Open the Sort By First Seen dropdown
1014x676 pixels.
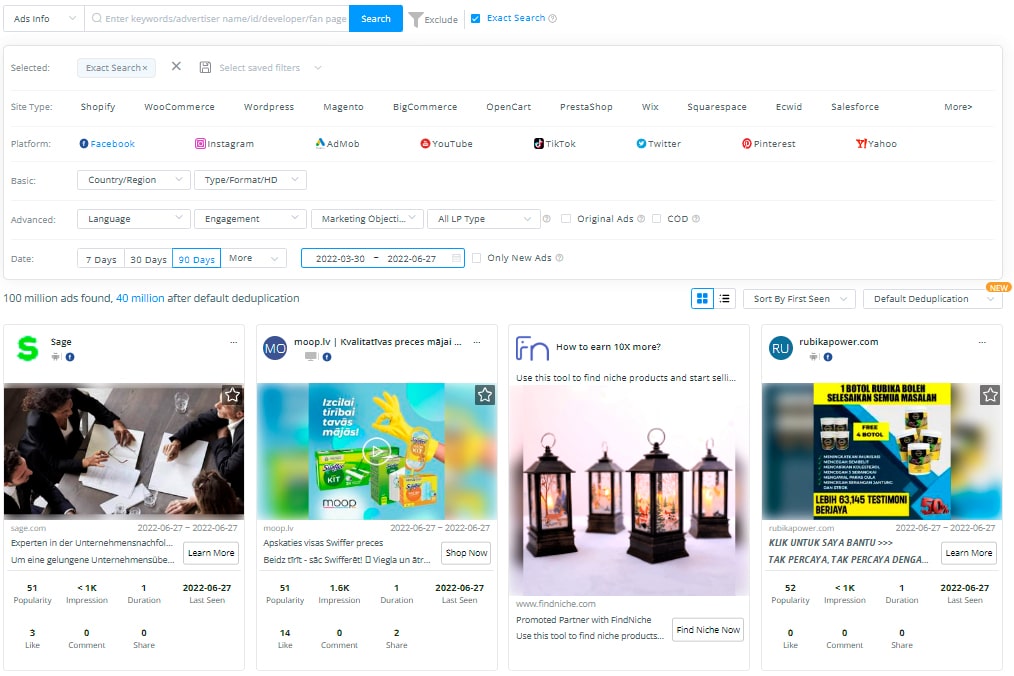click(799, 298)
